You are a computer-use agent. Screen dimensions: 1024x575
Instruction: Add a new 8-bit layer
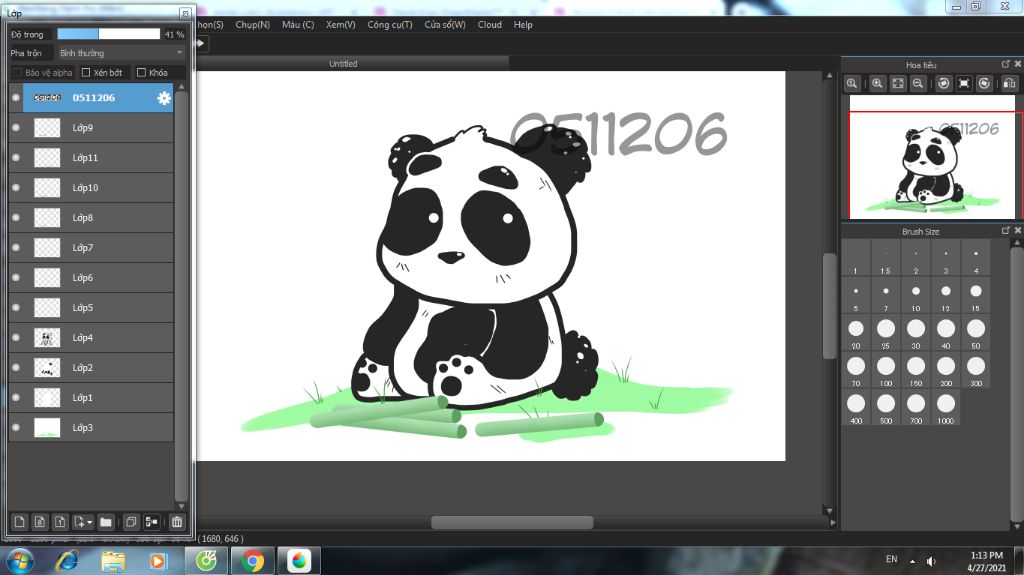tap(40, 522)
